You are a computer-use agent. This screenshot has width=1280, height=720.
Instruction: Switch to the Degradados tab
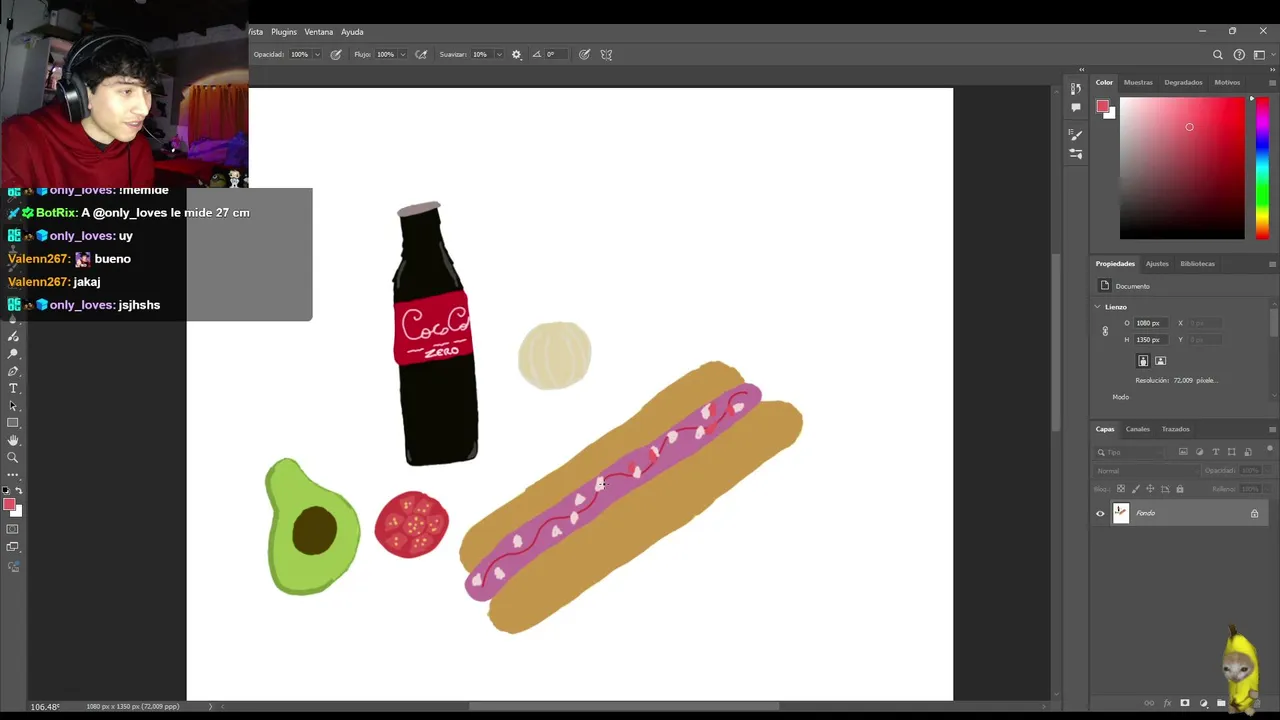click(1183, 82)
